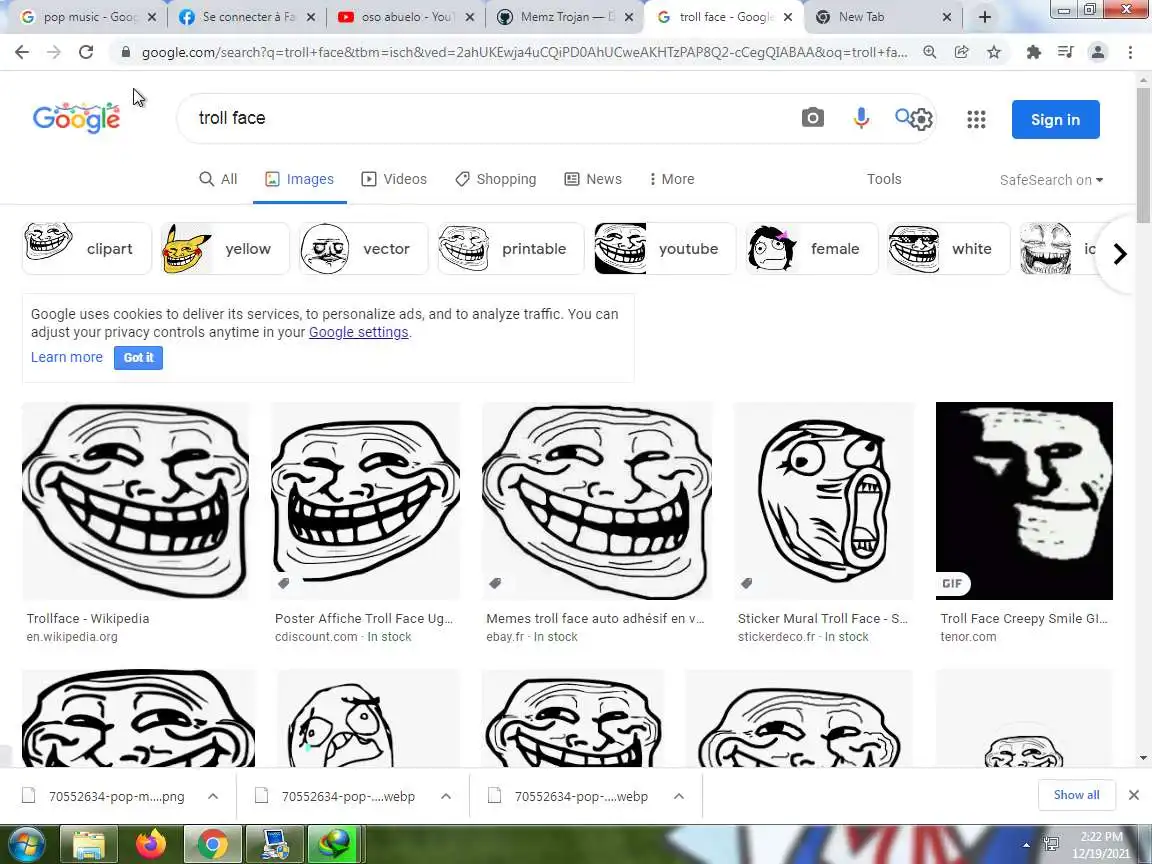Screen dimensions: 1152x864
Task: Close the download bar with X icon
Action: (x=1134, y=795)
